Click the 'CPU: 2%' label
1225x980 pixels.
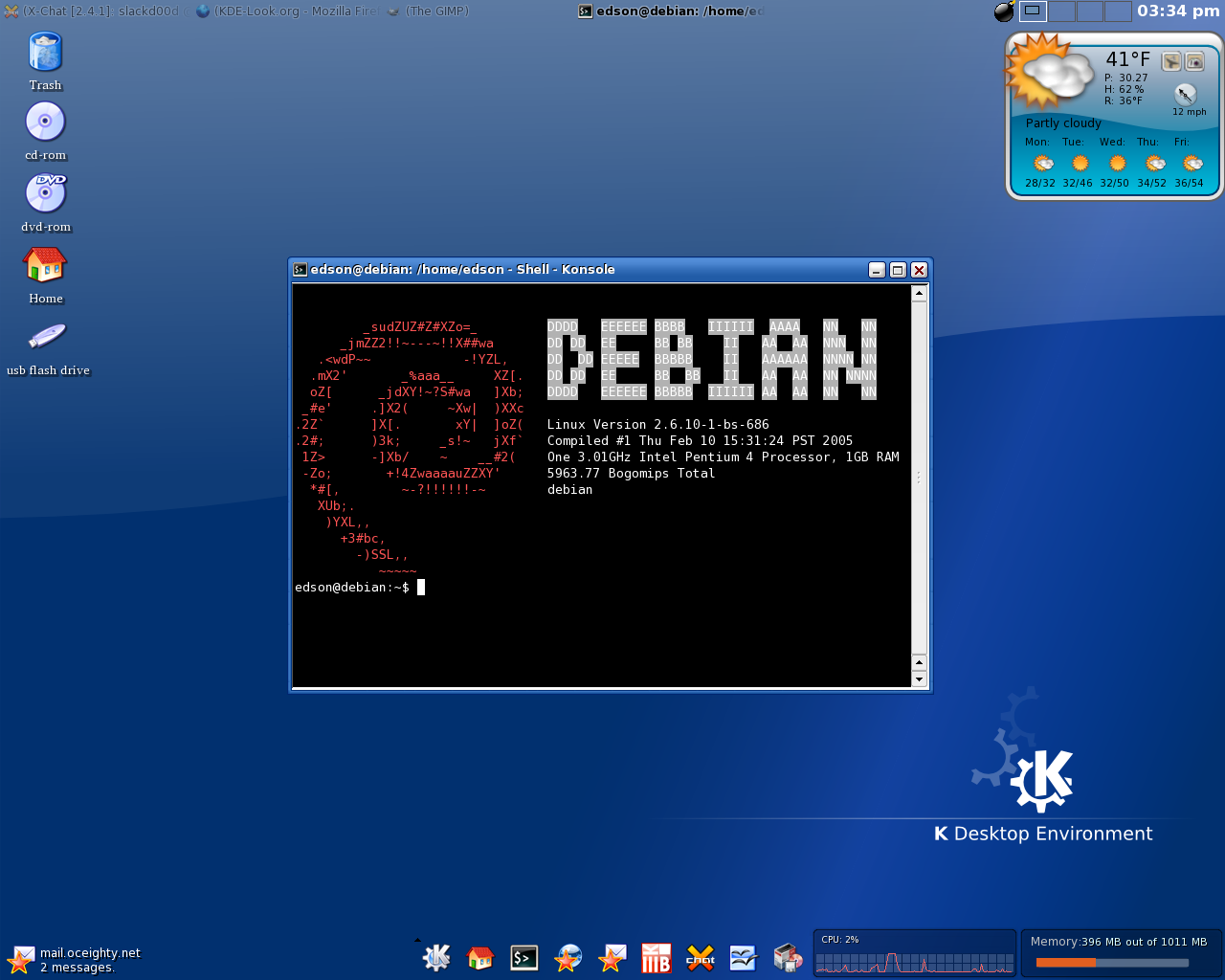[x=840, y=940]
